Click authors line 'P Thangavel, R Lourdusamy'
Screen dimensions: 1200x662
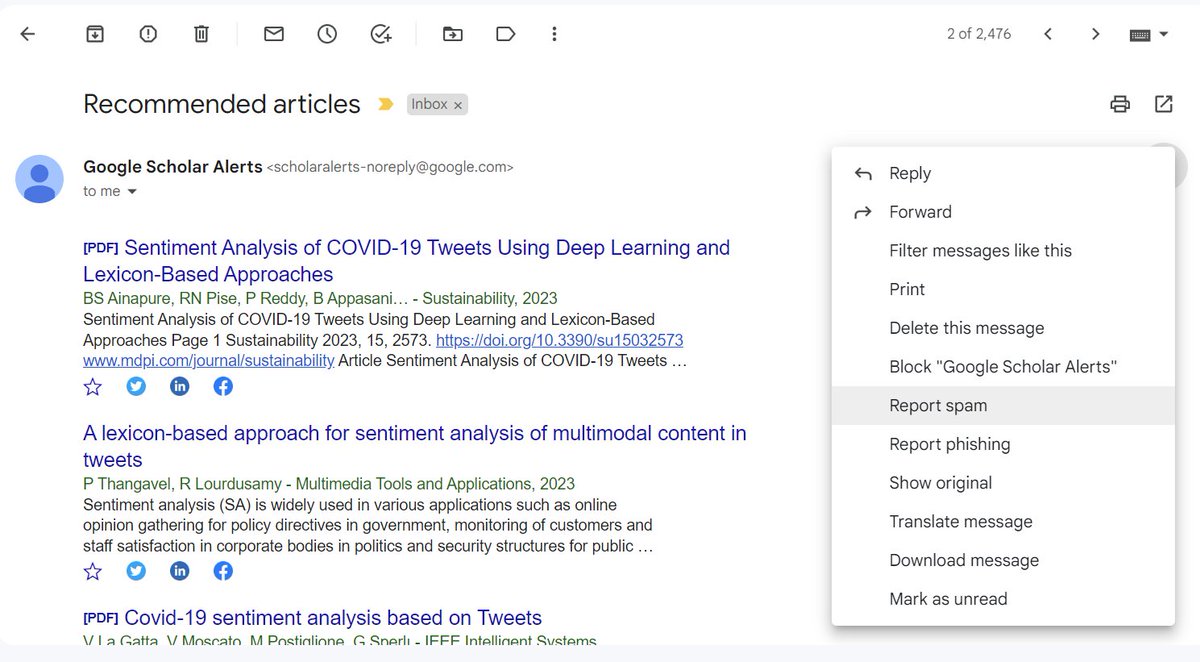coord(329,484)
